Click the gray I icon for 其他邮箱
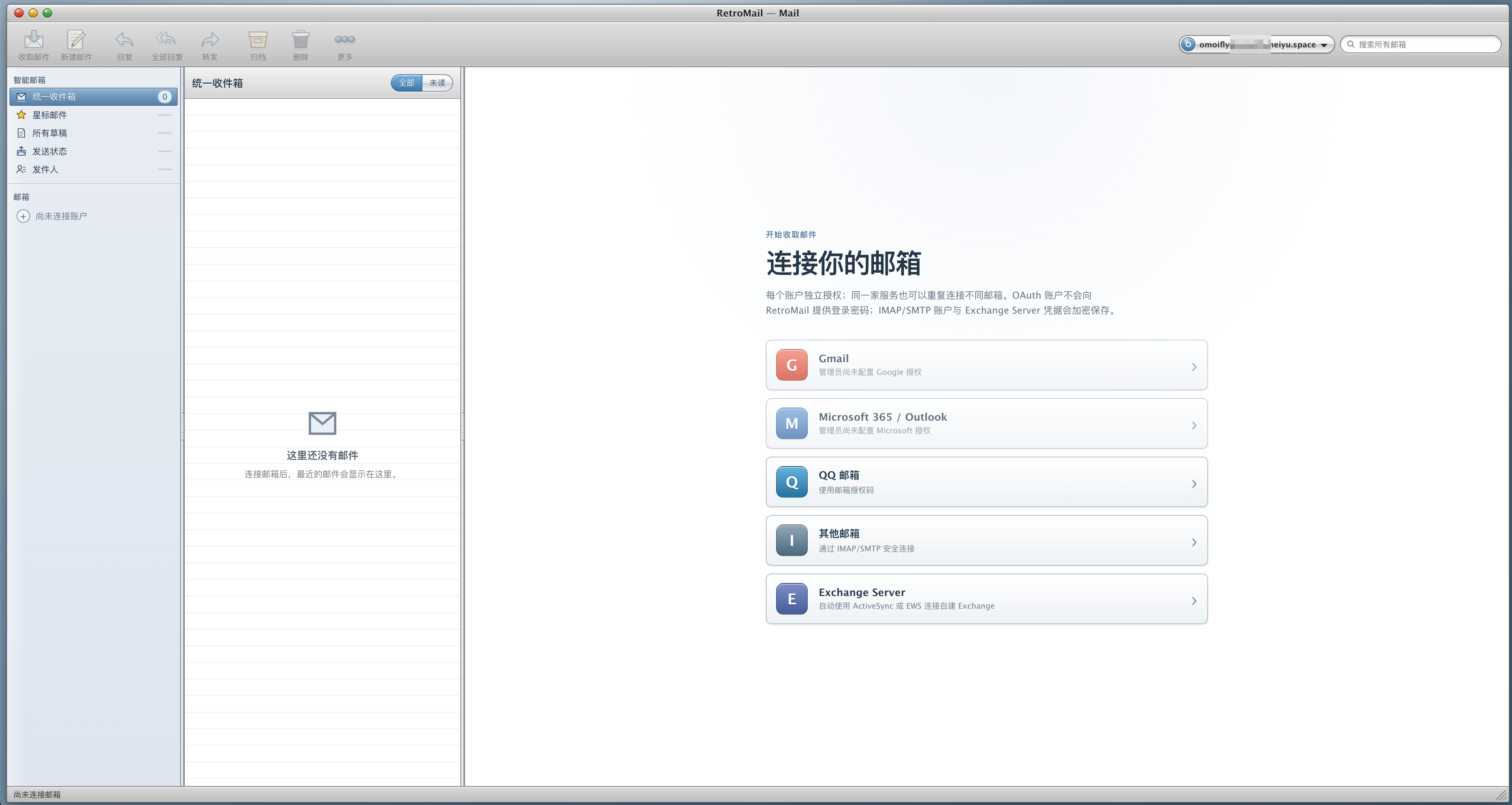 tap(792, 540)
